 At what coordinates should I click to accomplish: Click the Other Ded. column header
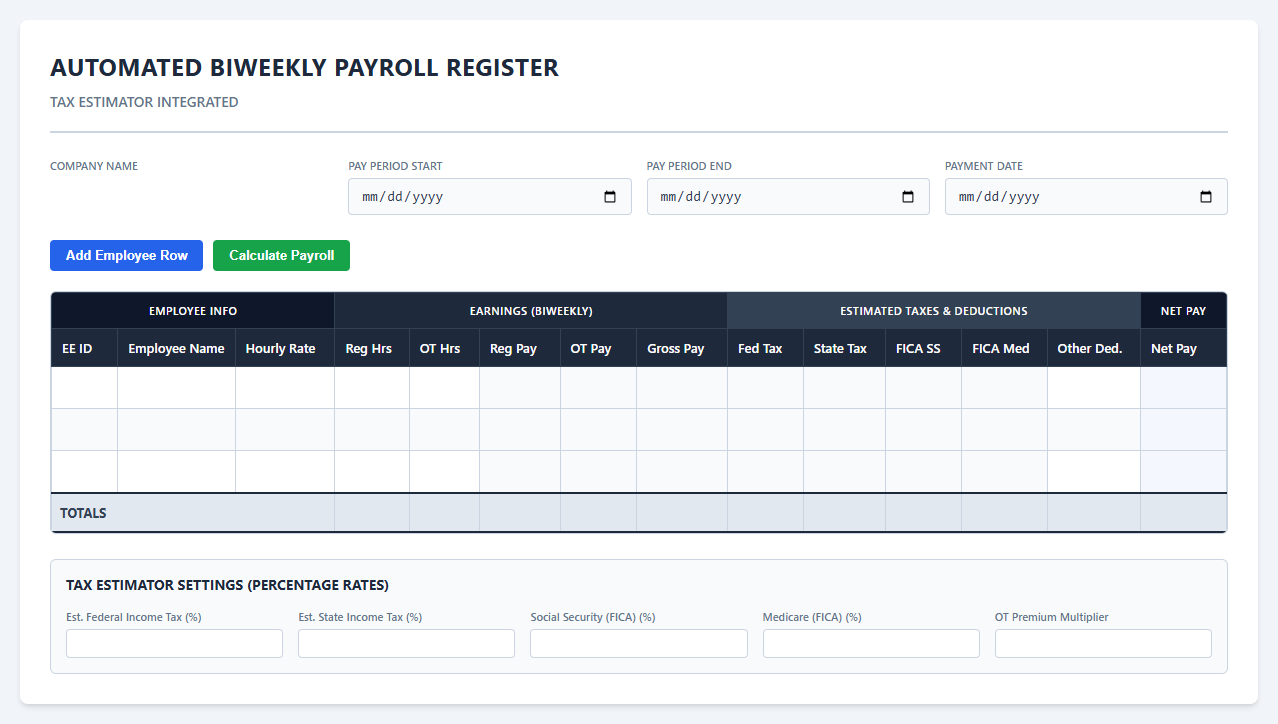(x=1094, y=348)
